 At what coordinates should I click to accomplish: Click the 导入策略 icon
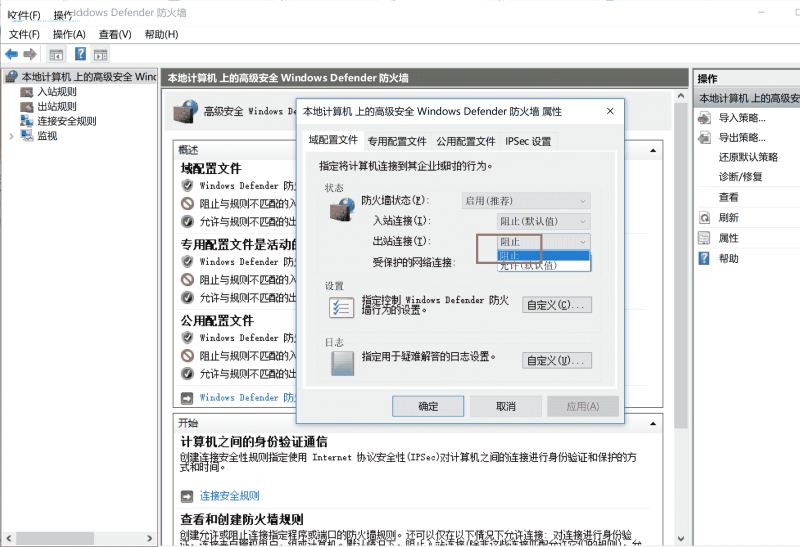click(704, 118)
